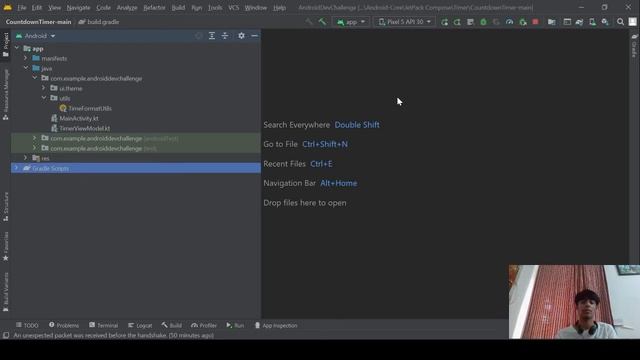640x360 pixels.
Task: Expand the androidTest package node
Action: 35,138
